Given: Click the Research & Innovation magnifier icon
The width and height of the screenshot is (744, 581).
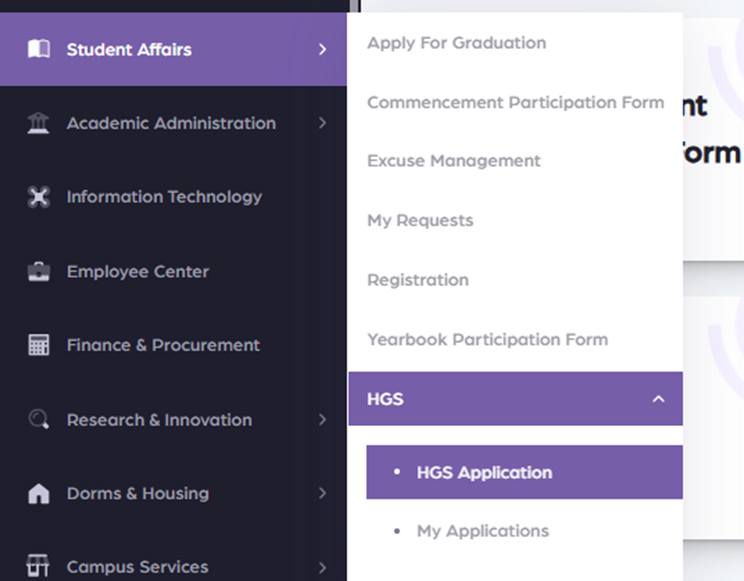Looking at the screenshot, I should tap(38, 420).
